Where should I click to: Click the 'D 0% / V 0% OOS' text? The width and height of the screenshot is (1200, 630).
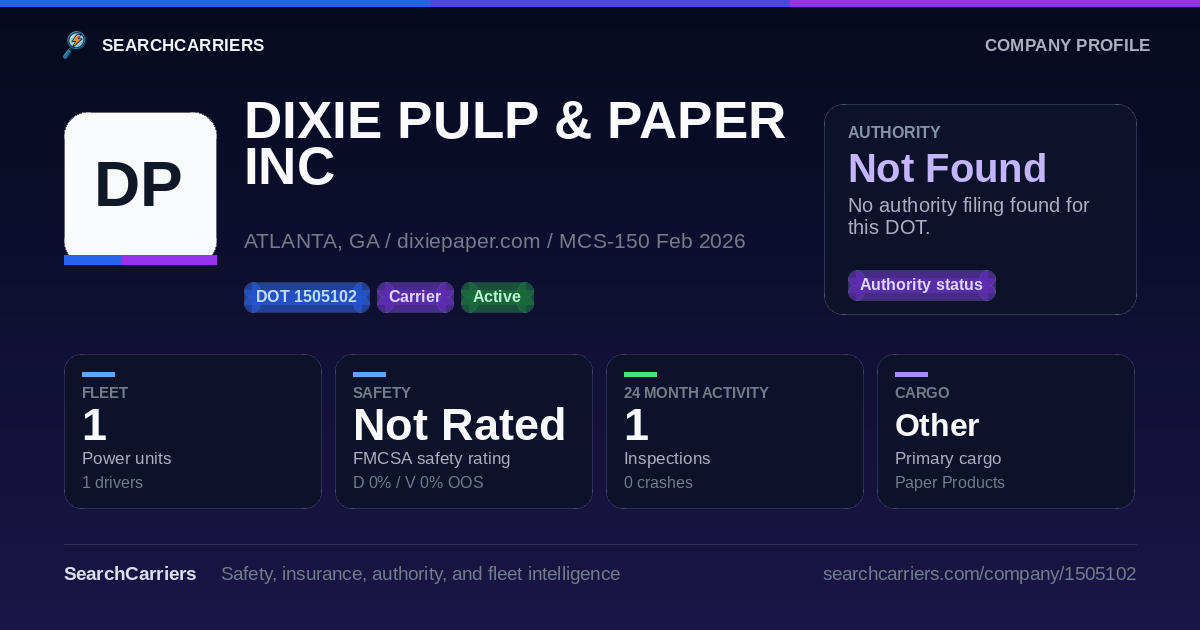coord(418,483)
